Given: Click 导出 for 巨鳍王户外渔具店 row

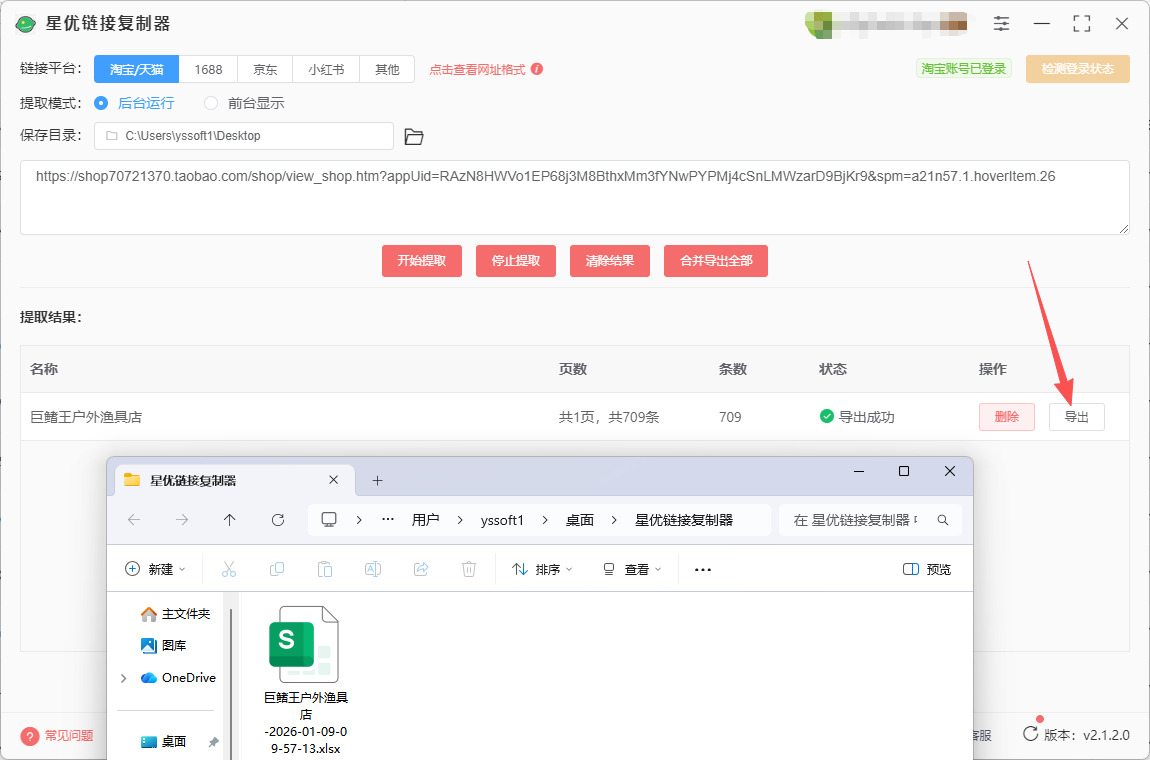Looking at the screenshot, I should 1077,417.
